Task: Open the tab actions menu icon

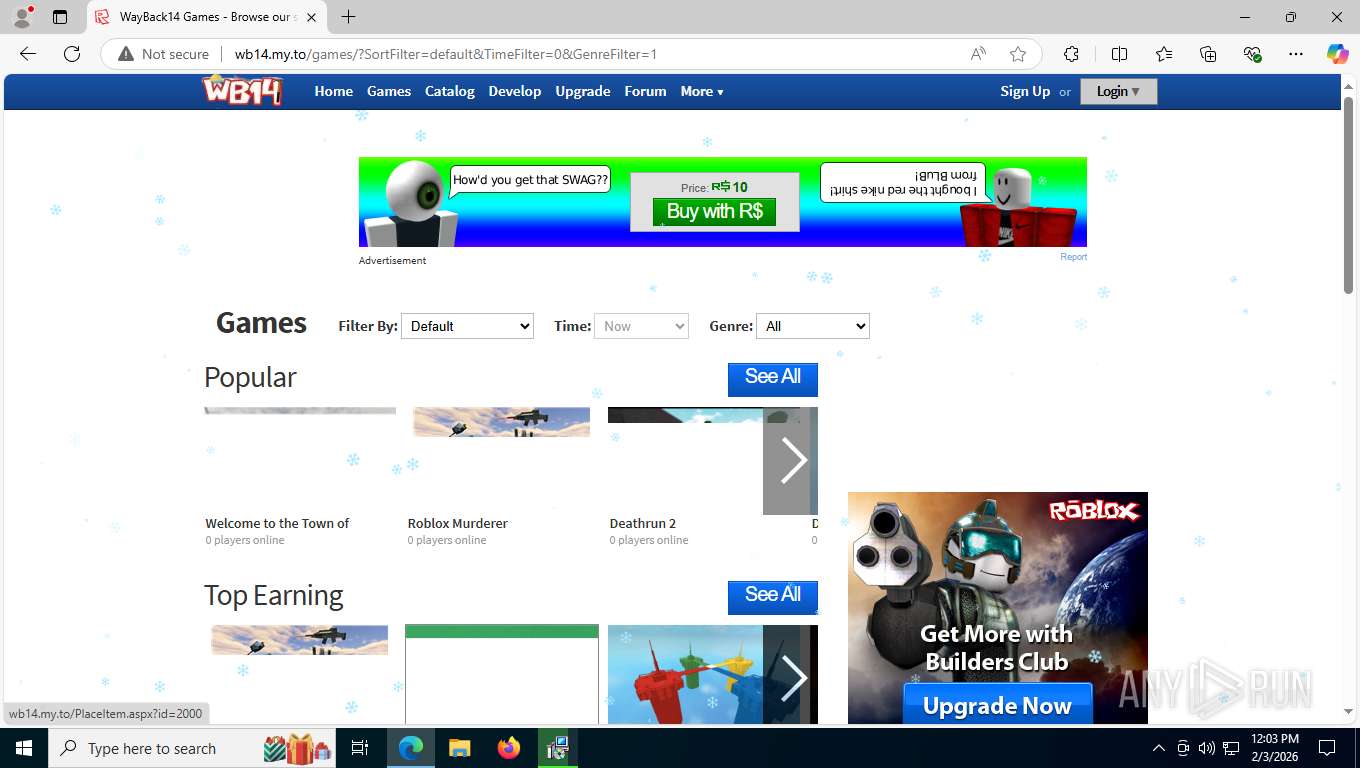Action: (x=60, y=17)
